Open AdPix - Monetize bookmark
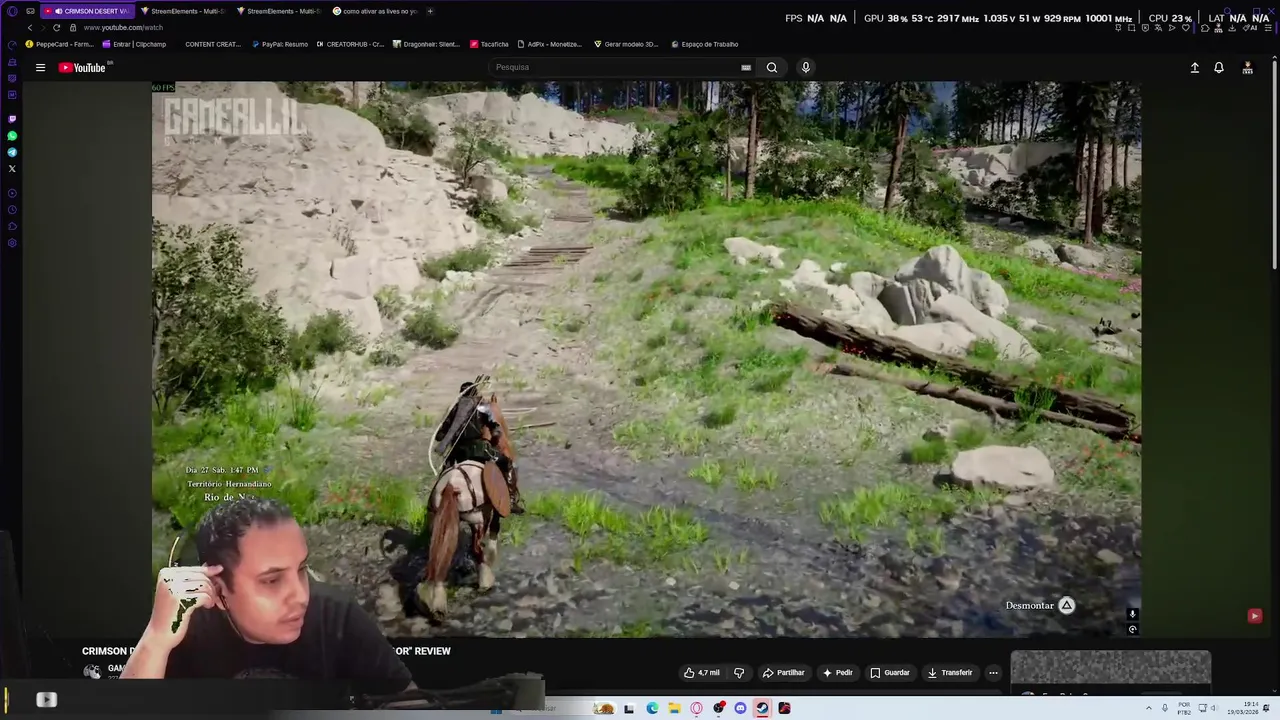This screenshot has width=1280, height=720. tap(549, 44)
